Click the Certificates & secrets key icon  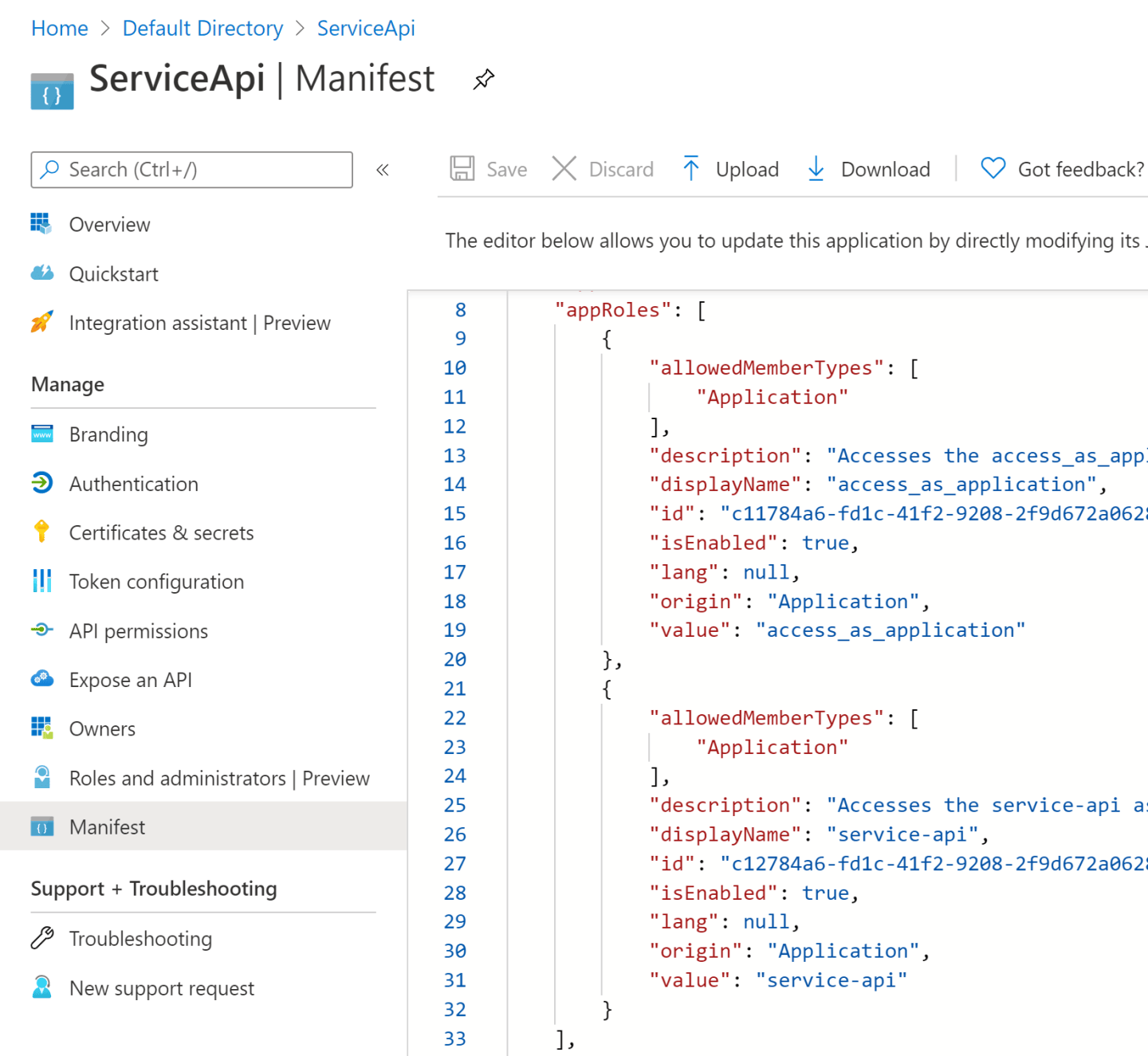point(41,532)
